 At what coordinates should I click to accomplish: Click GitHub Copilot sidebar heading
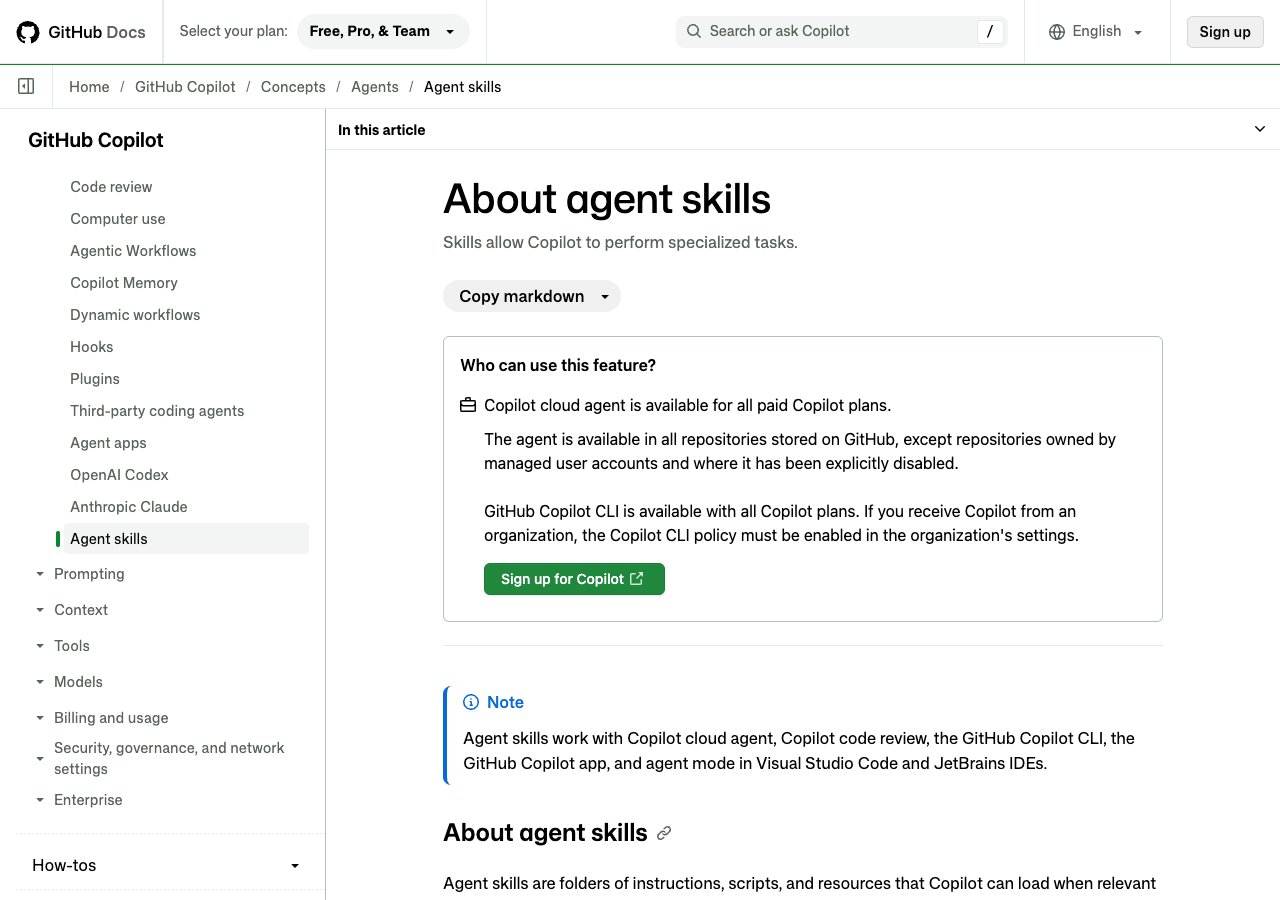coord(96,140)
